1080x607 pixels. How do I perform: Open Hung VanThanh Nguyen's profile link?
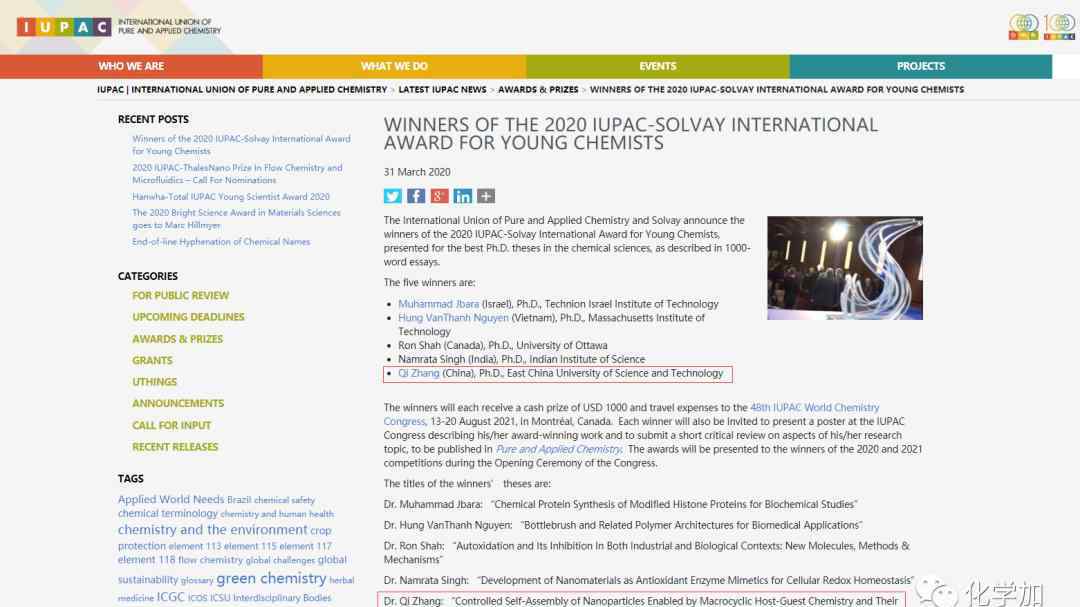coord(453,318)
